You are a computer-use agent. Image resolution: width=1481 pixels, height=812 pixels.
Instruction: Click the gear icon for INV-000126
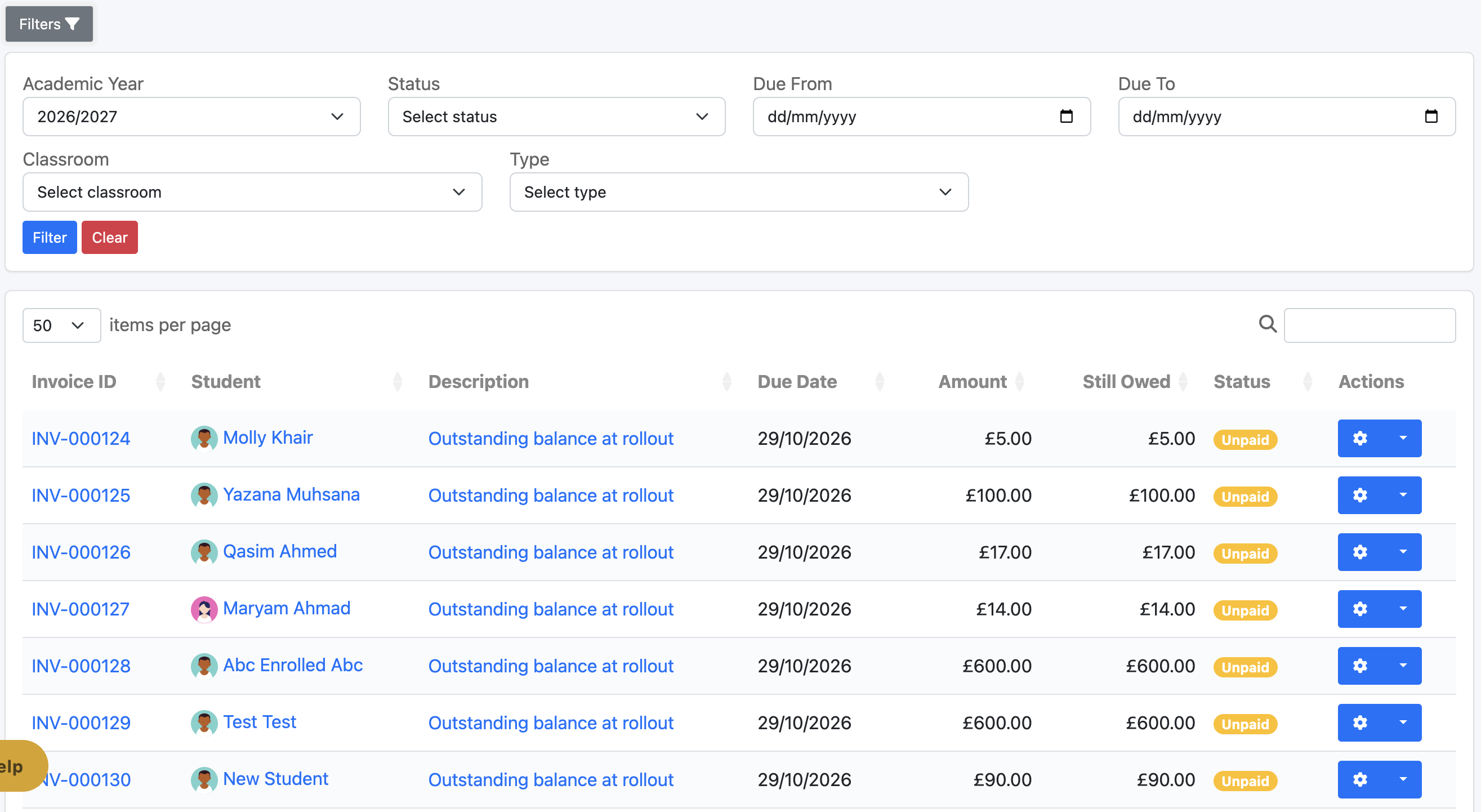pos(1360,552)
